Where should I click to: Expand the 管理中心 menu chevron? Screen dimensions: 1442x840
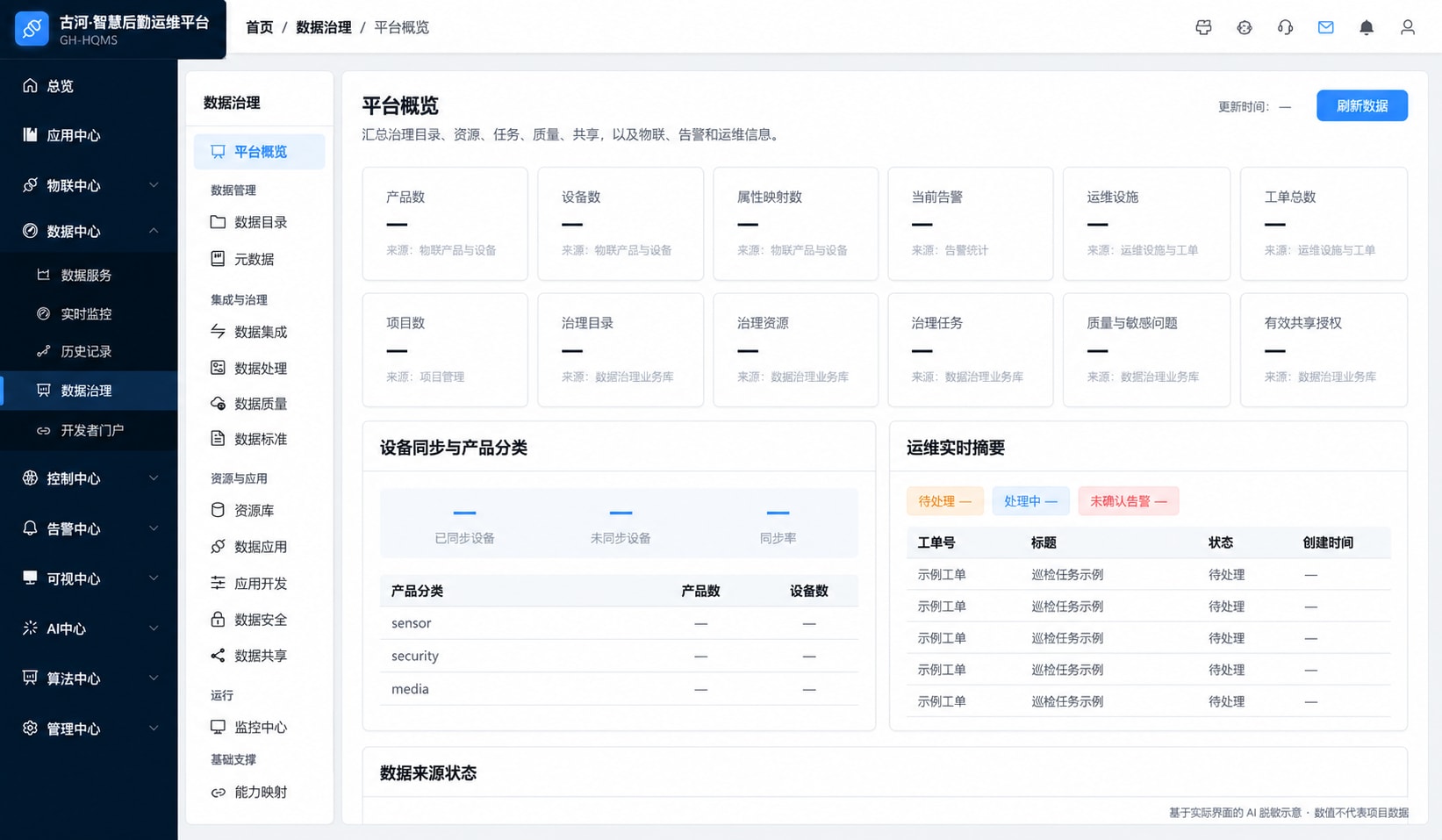[154, 728]
